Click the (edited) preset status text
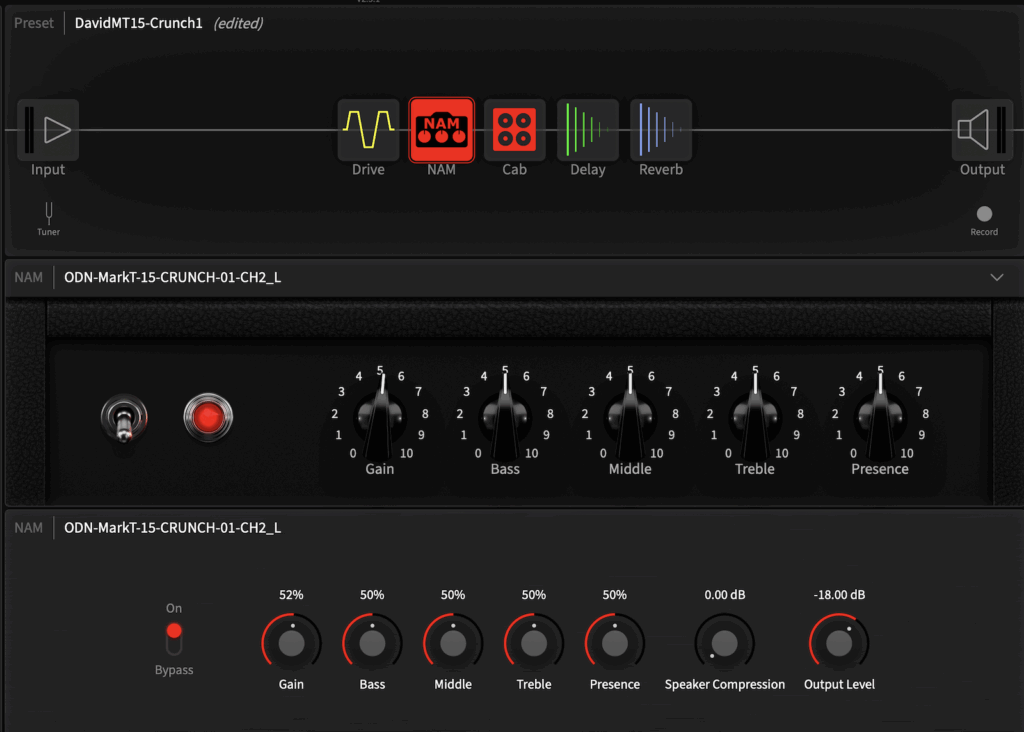 238,24
